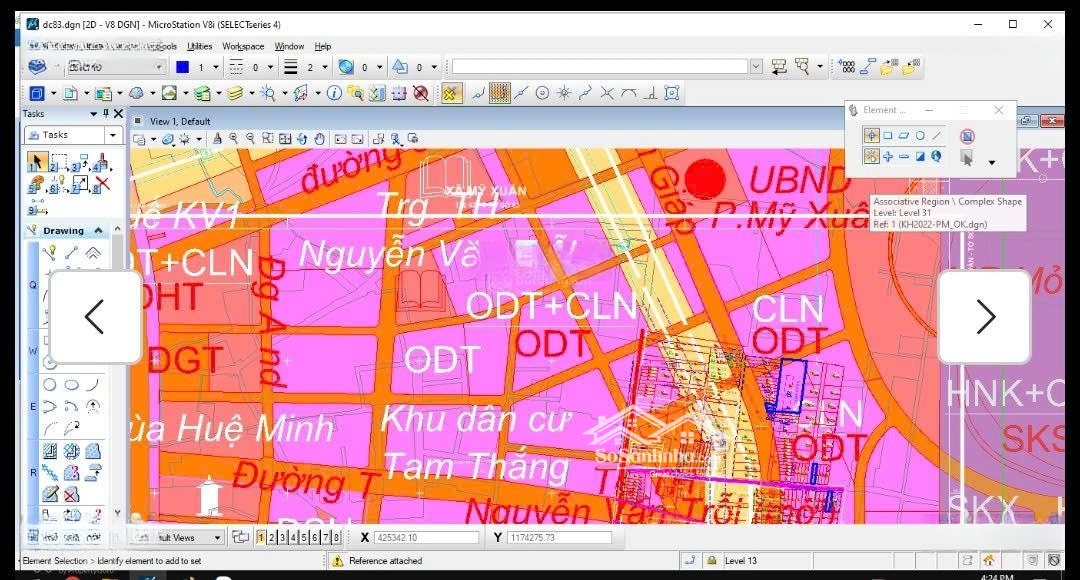1080x580 pixels.
Task: Toggle view number 1 button on
Action: click(x=261, y=538)
